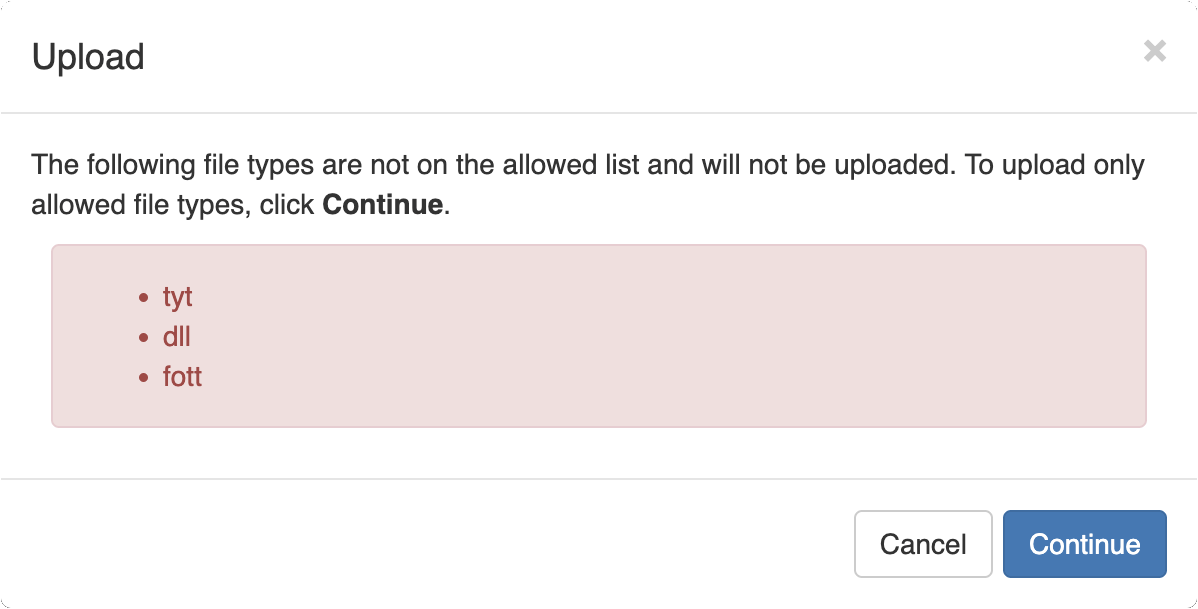The height and width of the screenshot is (609, 1198).
Task: Click the tyt list entry
Action: pyautogui.click(x=178, y=297)
